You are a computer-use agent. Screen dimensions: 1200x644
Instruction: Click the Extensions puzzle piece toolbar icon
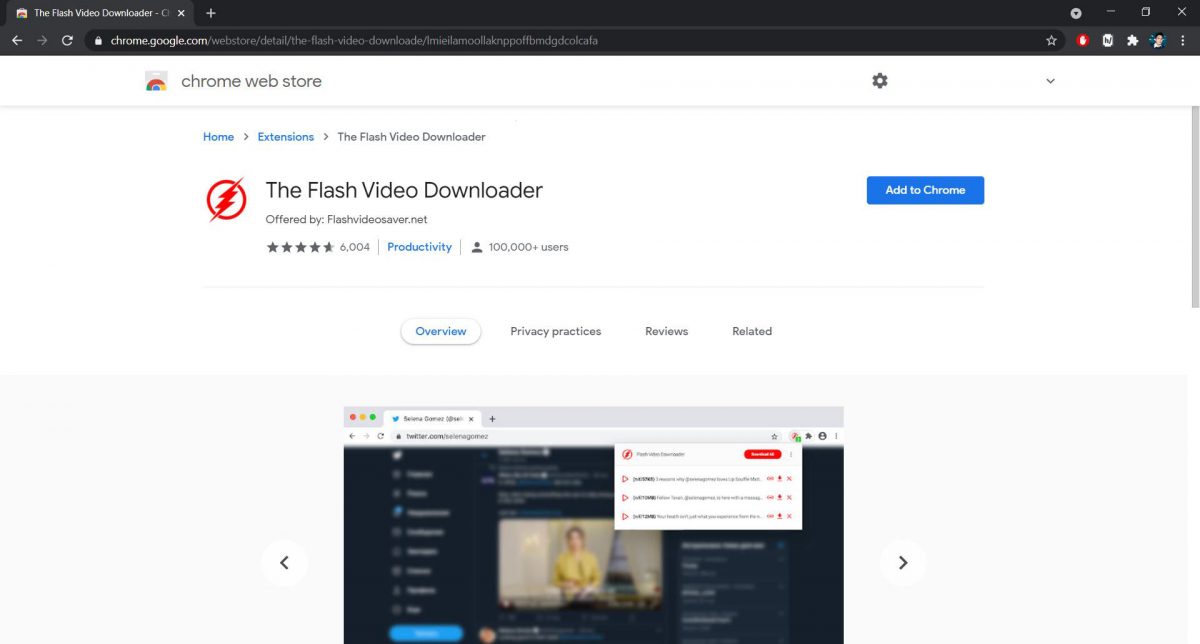point(1132,41)
